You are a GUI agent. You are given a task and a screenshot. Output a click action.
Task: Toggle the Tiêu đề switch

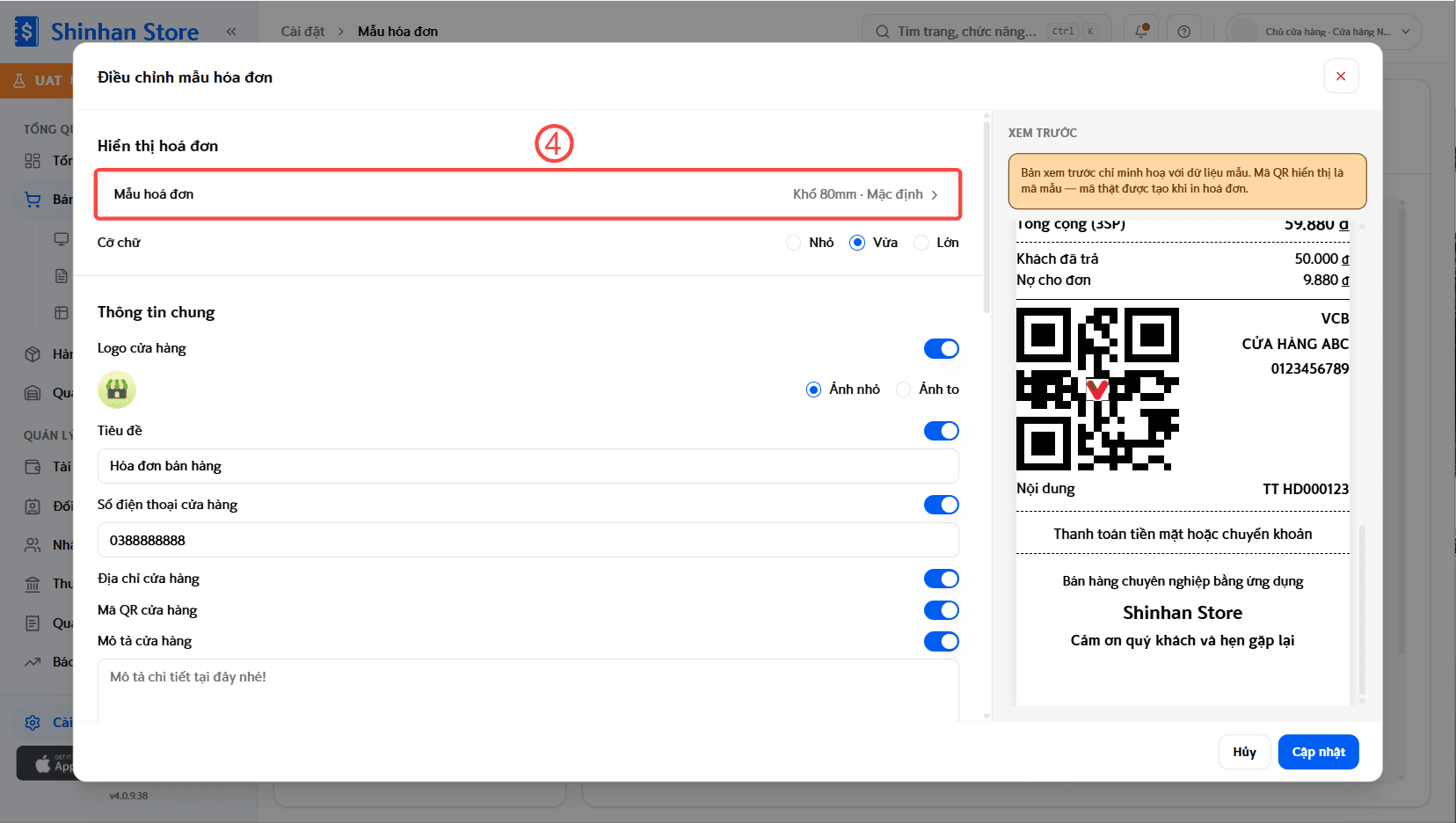(x=942, y=431)
